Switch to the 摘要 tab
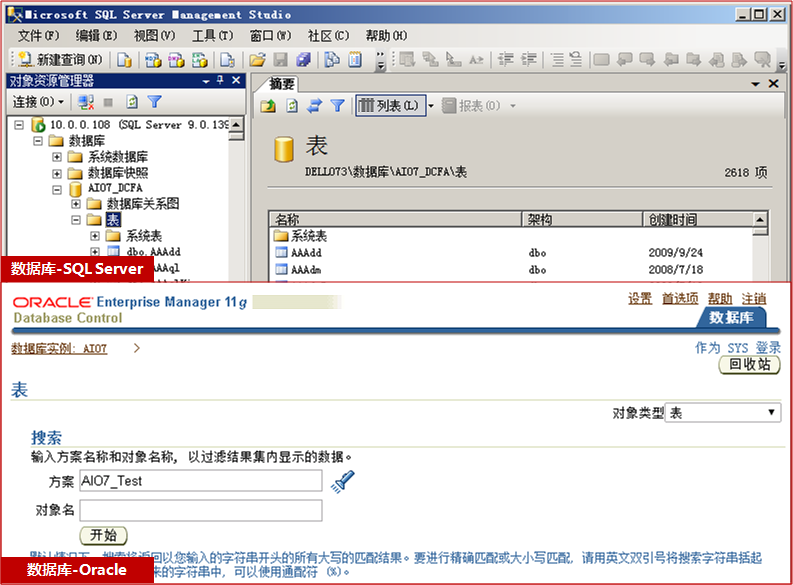793x585 pixels. [281, 83]
